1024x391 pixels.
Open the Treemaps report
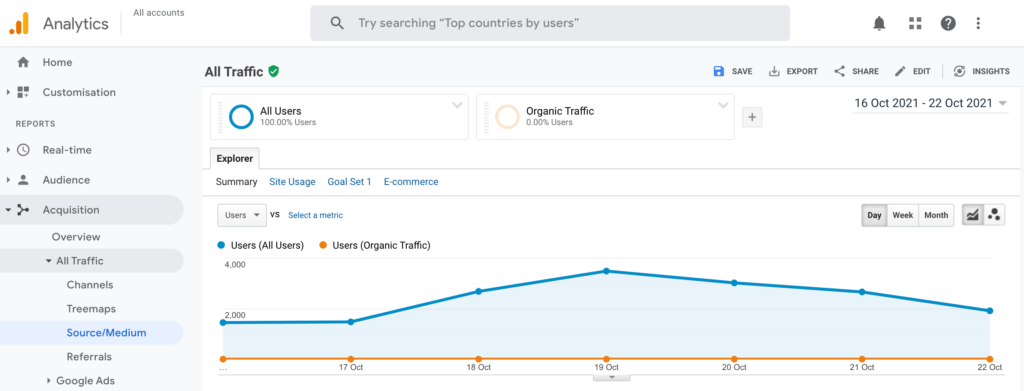tap(91, 309)
